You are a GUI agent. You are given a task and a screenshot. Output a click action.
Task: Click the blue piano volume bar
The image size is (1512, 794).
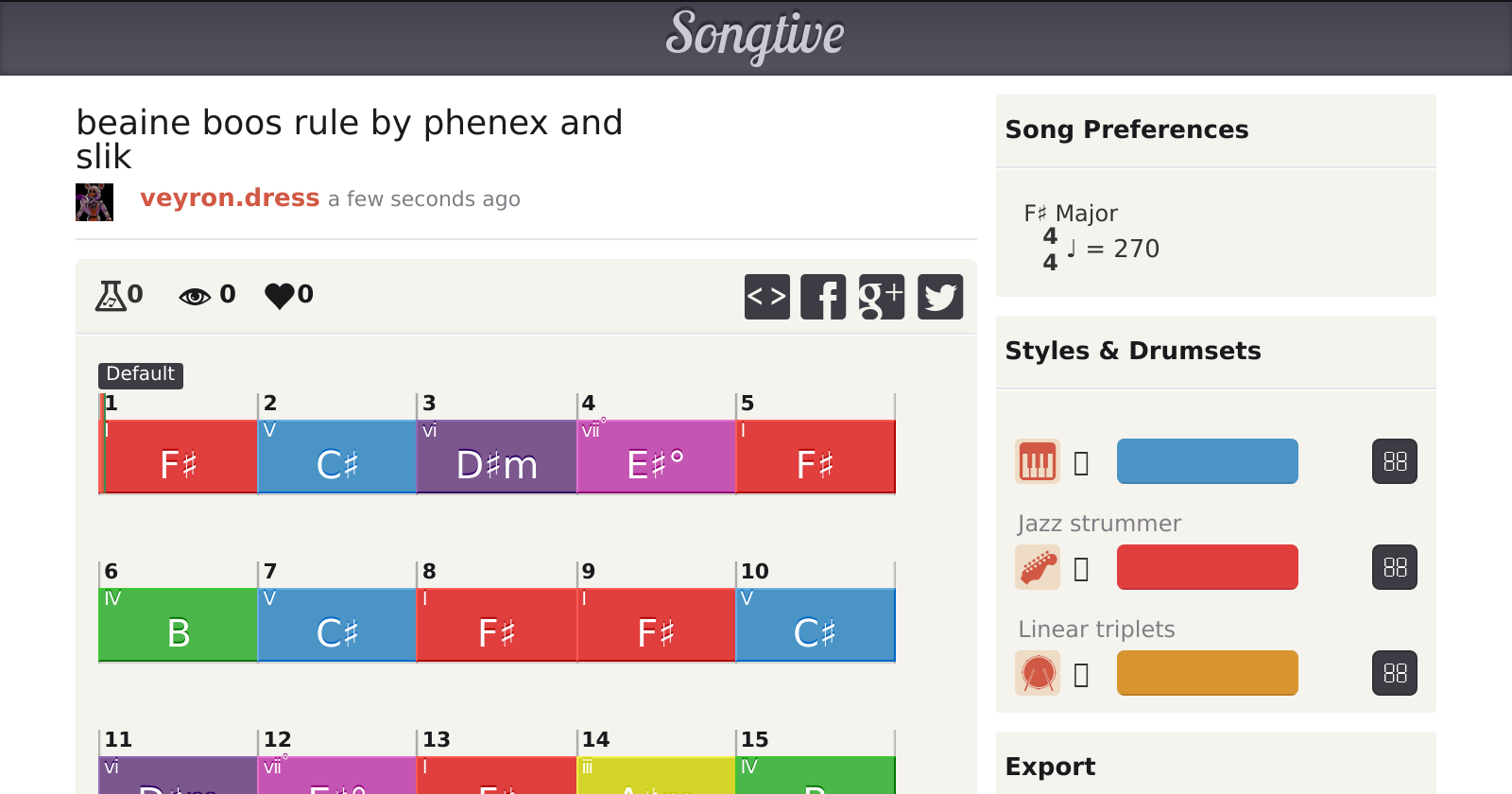[x=1207, y=461]
